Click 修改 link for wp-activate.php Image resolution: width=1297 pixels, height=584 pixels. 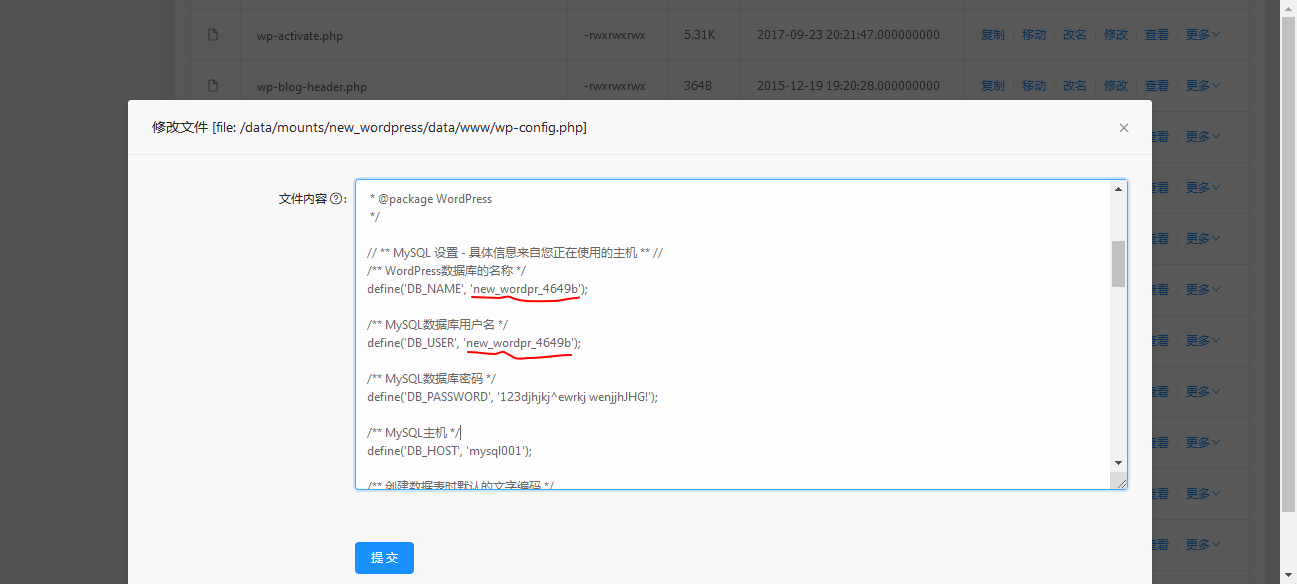point(1116,35)
